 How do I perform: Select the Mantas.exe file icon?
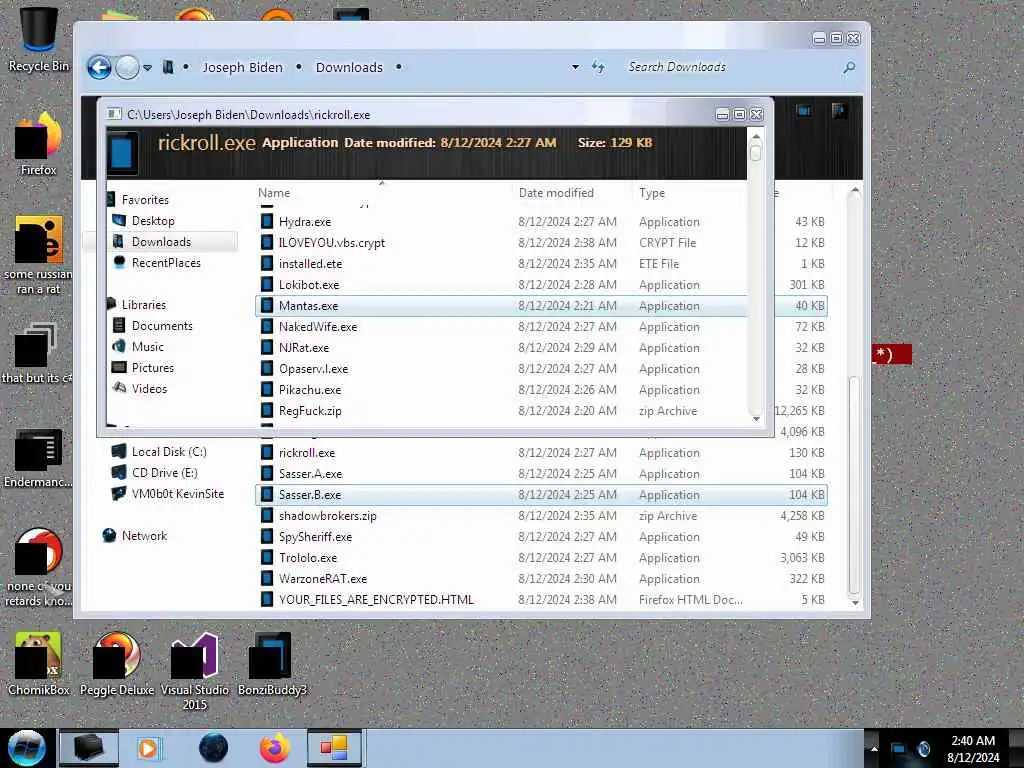266,306
